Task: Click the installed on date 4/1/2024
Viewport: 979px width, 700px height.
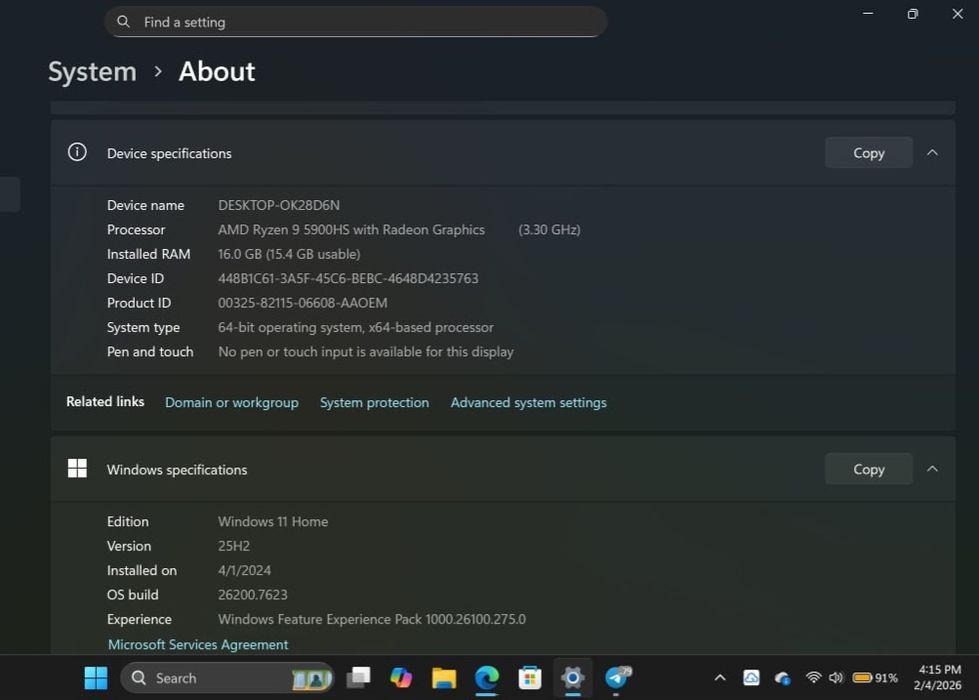Action: pyautogui.click(x=245, y=570)
